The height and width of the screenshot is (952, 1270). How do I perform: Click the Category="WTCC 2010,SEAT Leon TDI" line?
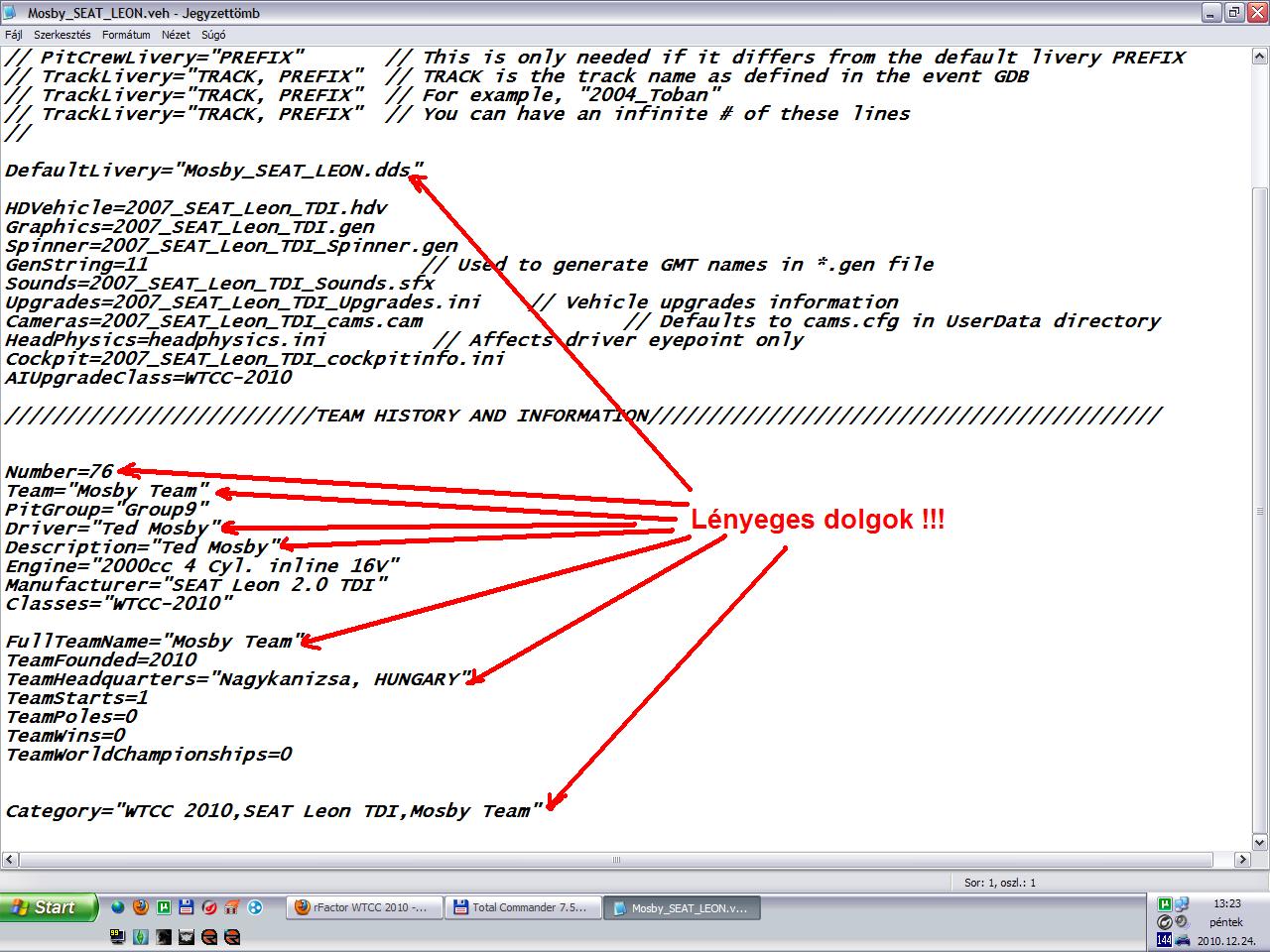[x=275, y=811]
